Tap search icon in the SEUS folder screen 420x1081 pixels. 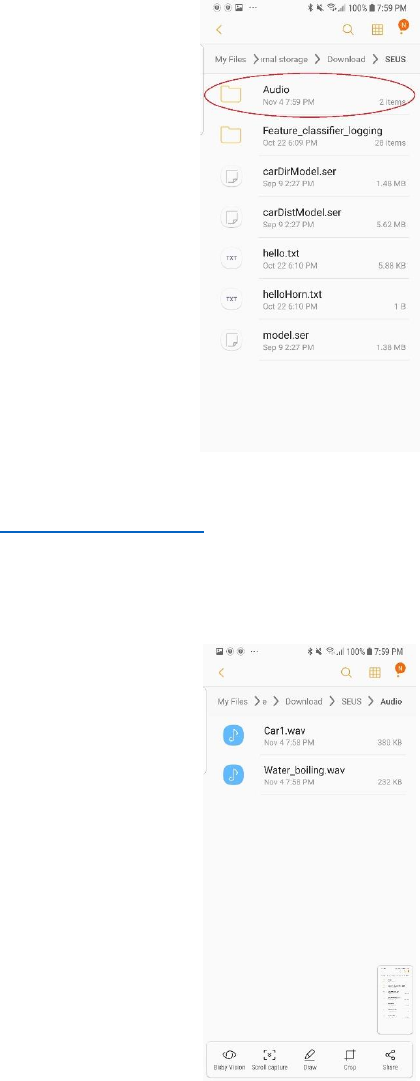pos(348,30)
